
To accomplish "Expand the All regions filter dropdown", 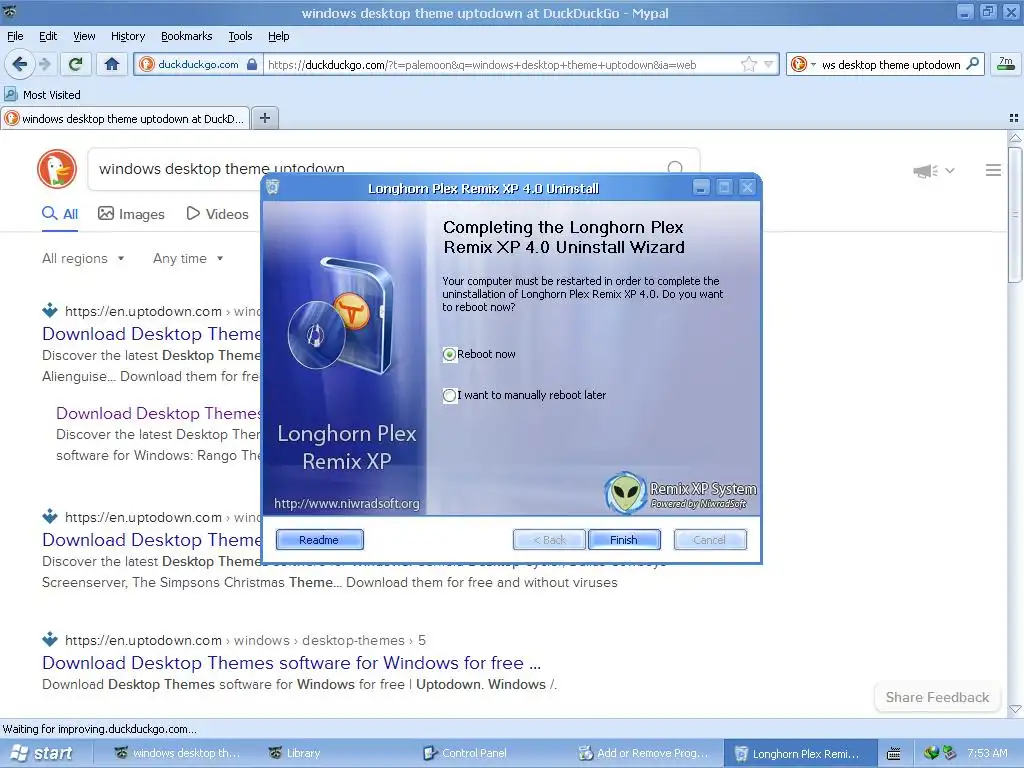I will [83, 259].
